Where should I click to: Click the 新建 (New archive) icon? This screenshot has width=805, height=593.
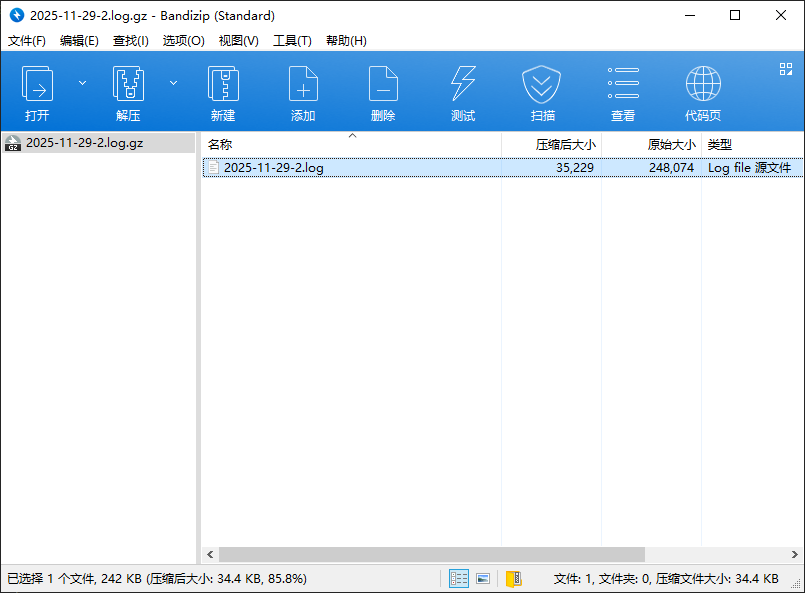pos(223,84)
